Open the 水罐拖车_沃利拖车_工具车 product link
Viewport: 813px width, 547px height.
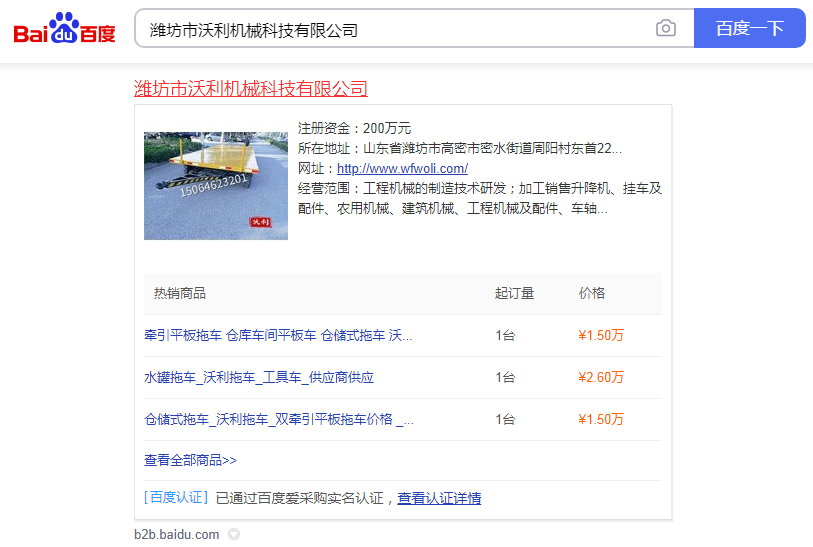tap(259, 378)
